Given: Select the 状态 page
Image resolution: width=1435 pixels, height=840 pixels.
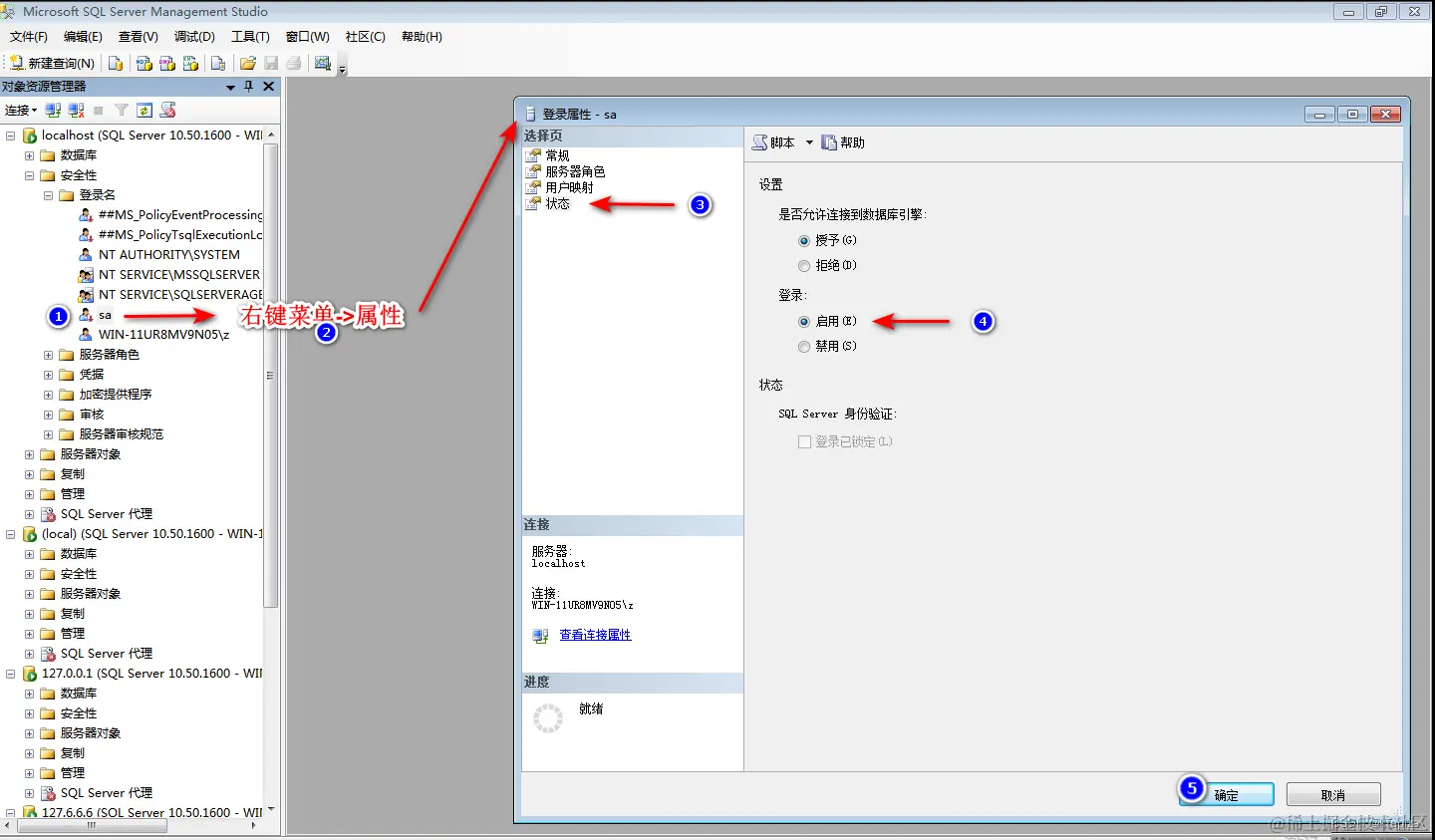Looking at the screenshot, I should 557,203.
